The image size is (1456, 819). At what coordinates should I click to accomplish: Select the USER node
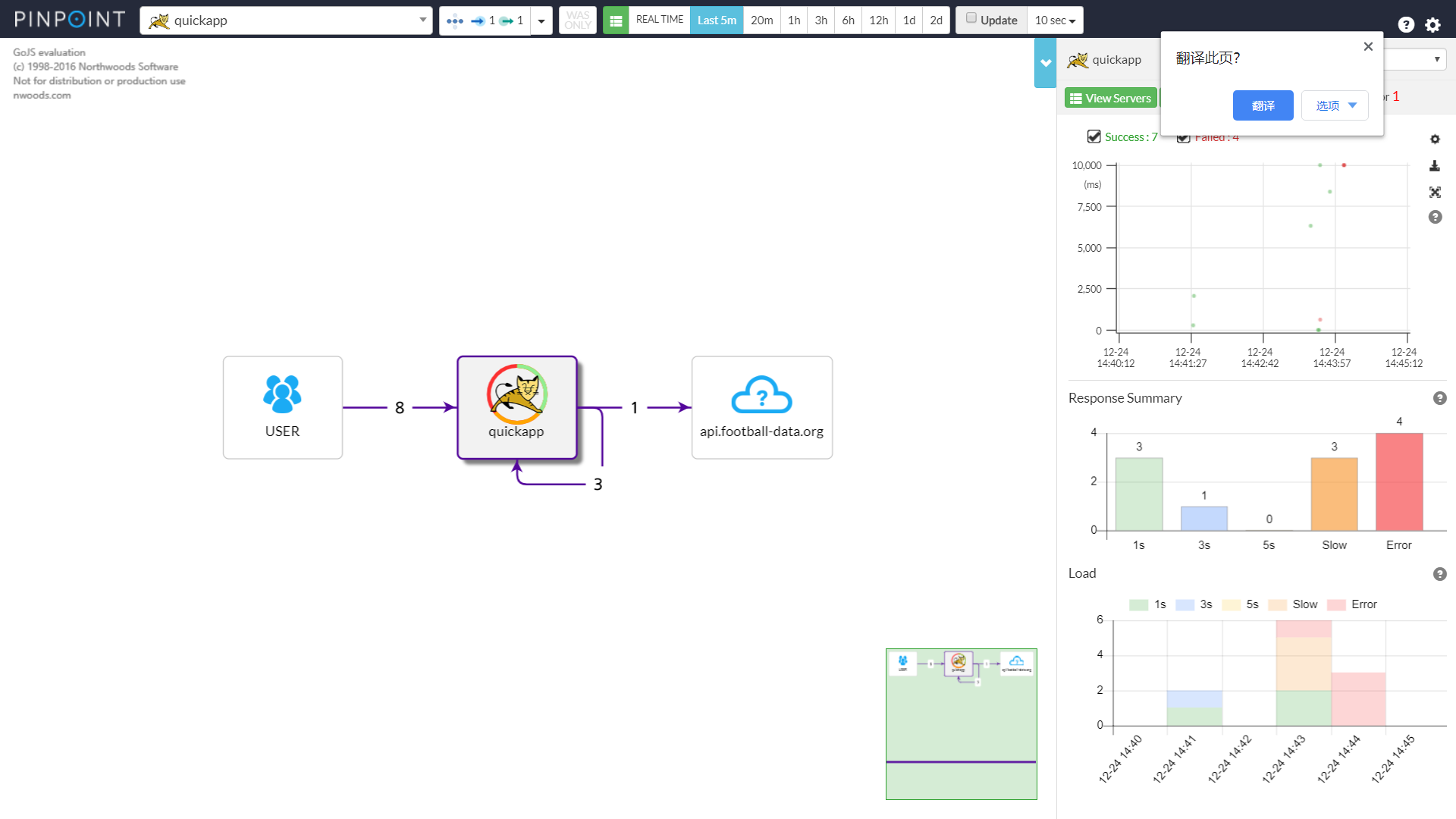pos(283,407)
